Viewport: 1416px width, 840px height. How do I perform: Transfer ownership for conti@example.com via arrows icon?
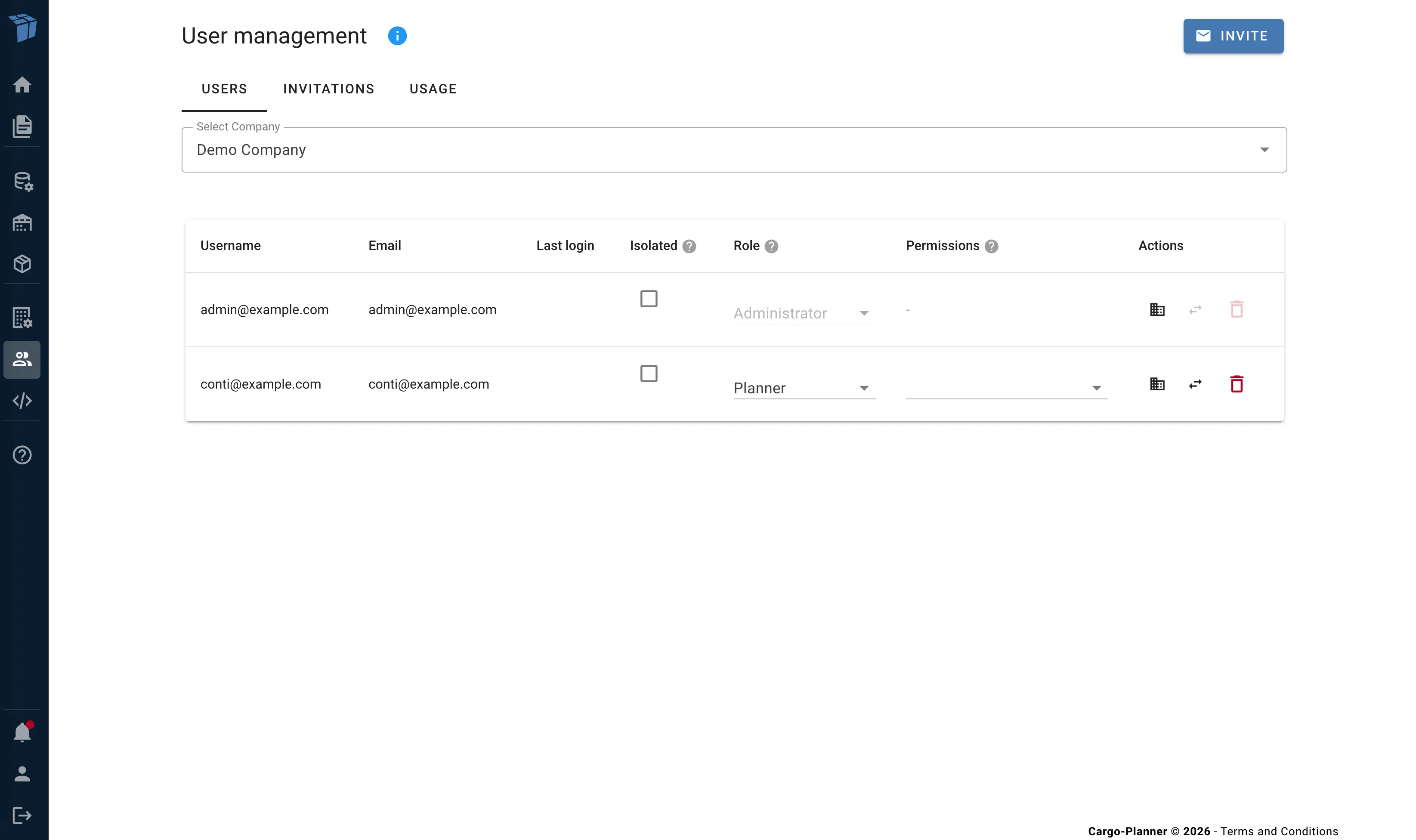(x=1195, y=384)
